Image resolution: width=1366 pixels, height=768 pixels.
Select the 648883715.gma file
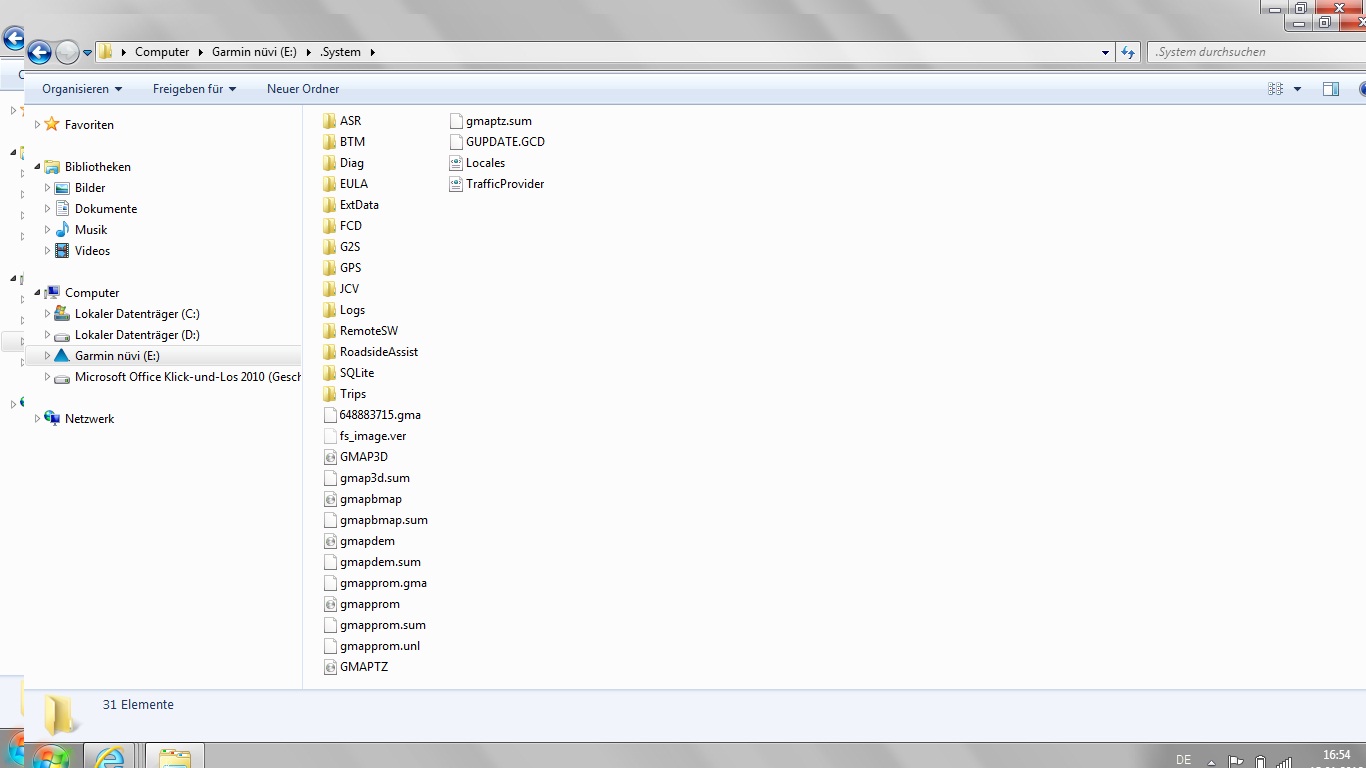coord(373,415)
